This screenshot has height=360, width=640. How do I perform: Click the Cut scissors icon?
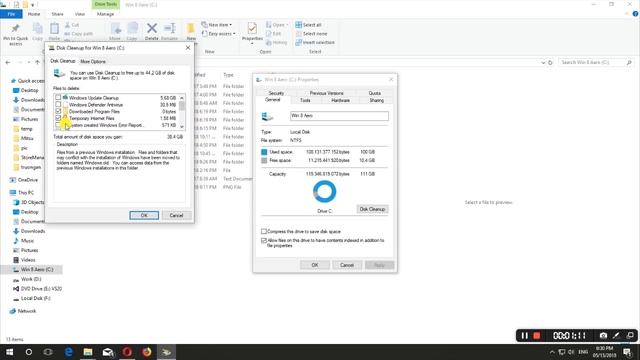point(67,25)
